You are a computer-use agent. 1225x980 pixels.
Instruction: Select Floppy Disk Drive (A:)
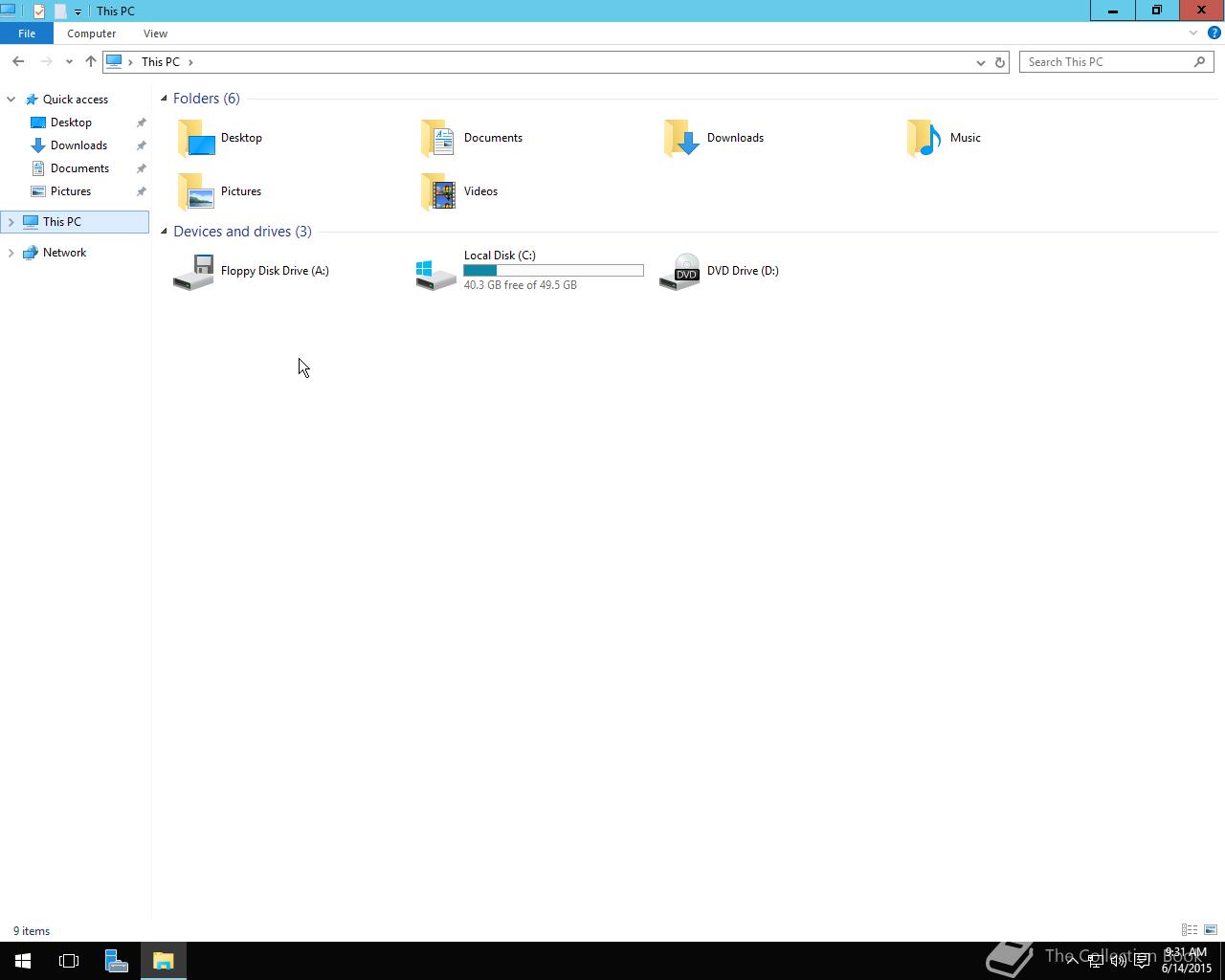click(x=251, y=271)
